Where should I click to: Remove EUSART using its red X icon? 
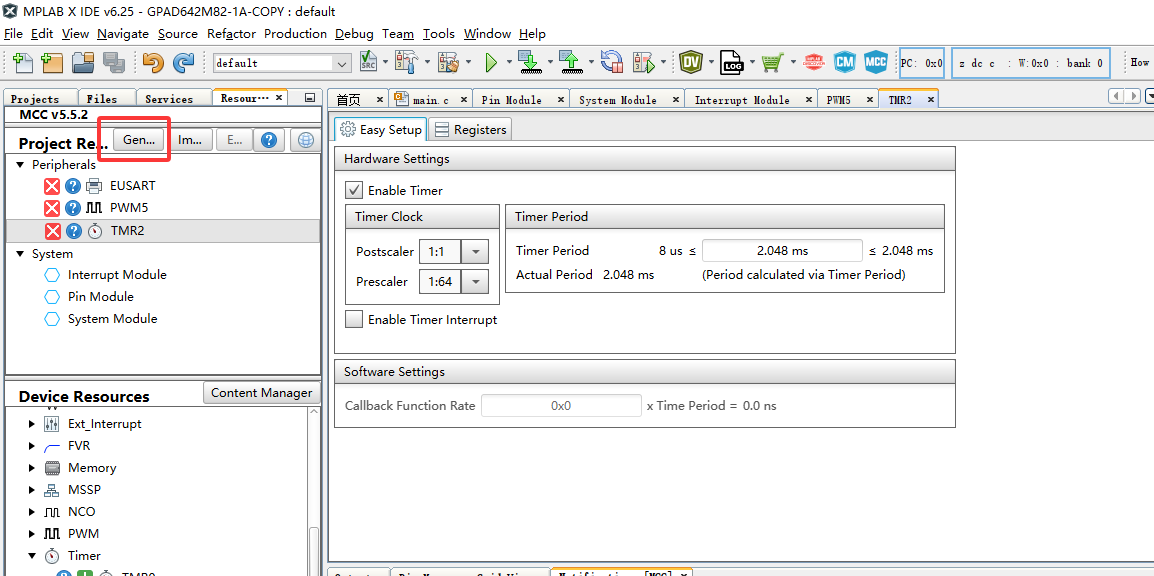tap(52, 186)
